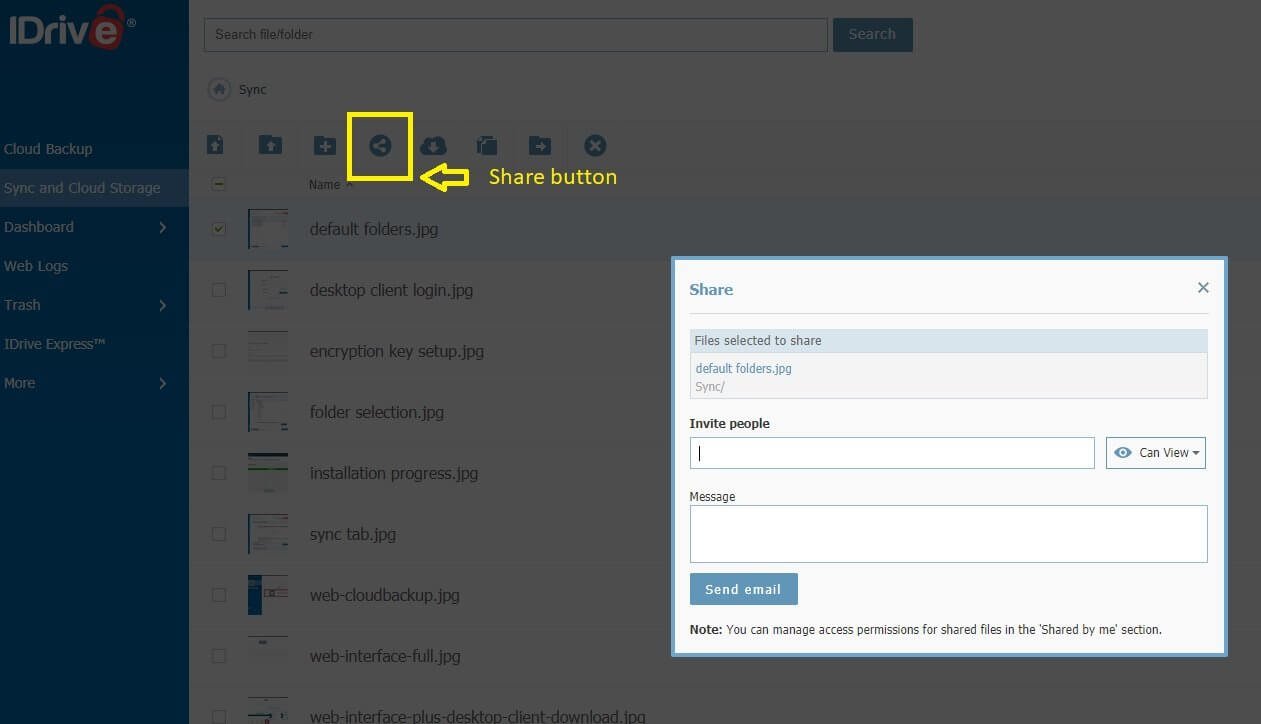Close the Share dialog with the X

(x=1203, y=288)
